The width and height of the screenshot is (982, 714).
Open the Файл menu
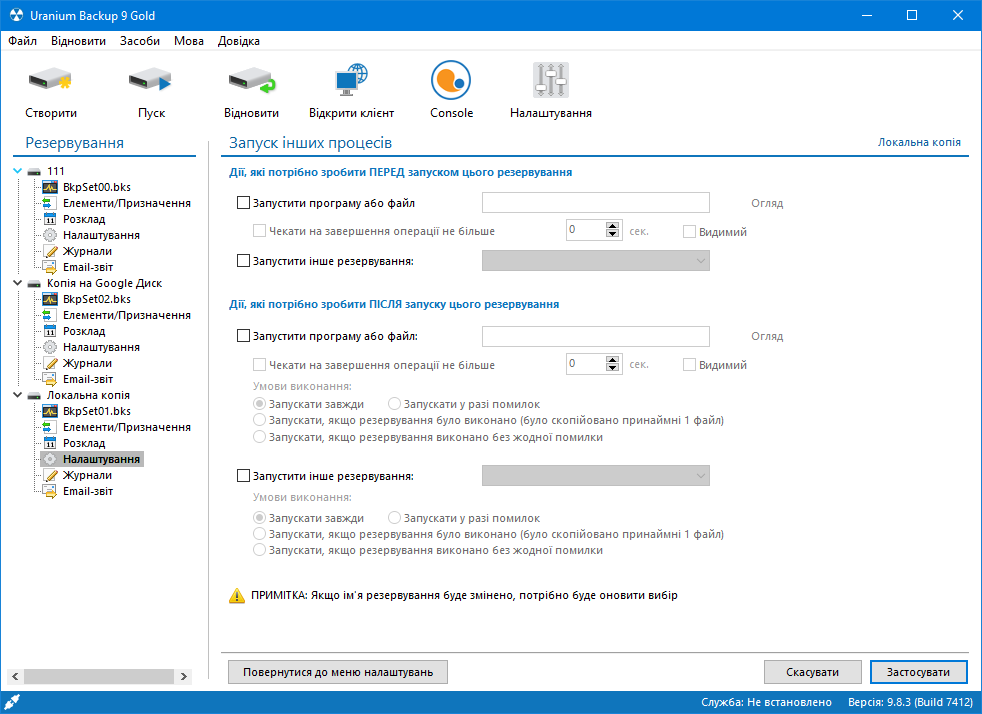(23, 41)
